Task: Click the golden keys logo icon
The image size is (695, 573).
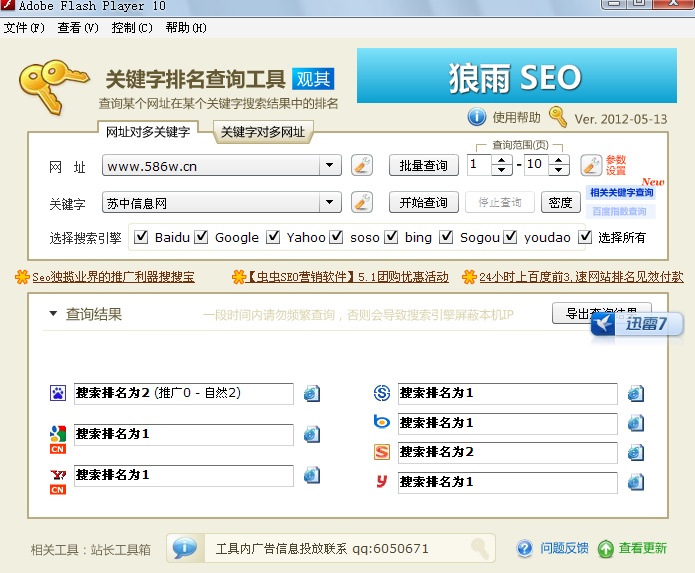Action: [x=53, y=86]
